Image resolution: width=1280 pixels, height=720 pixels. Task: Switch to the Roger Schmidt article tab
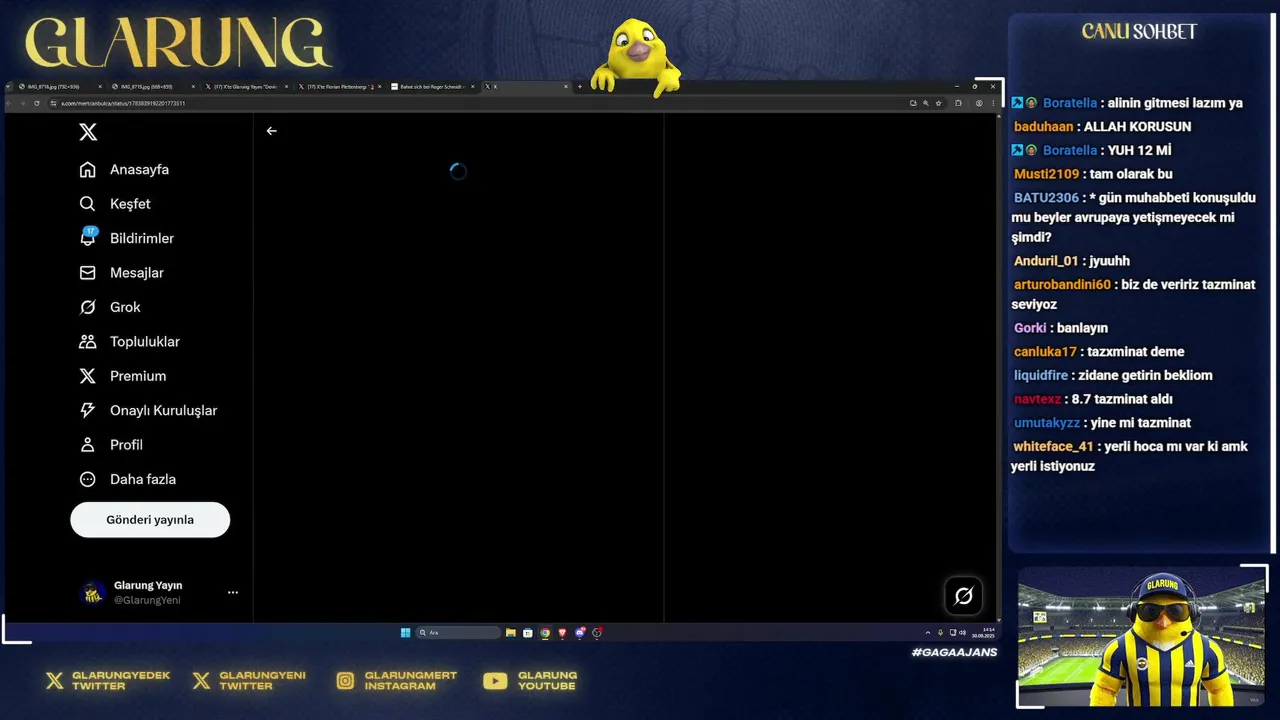point(433,87)
